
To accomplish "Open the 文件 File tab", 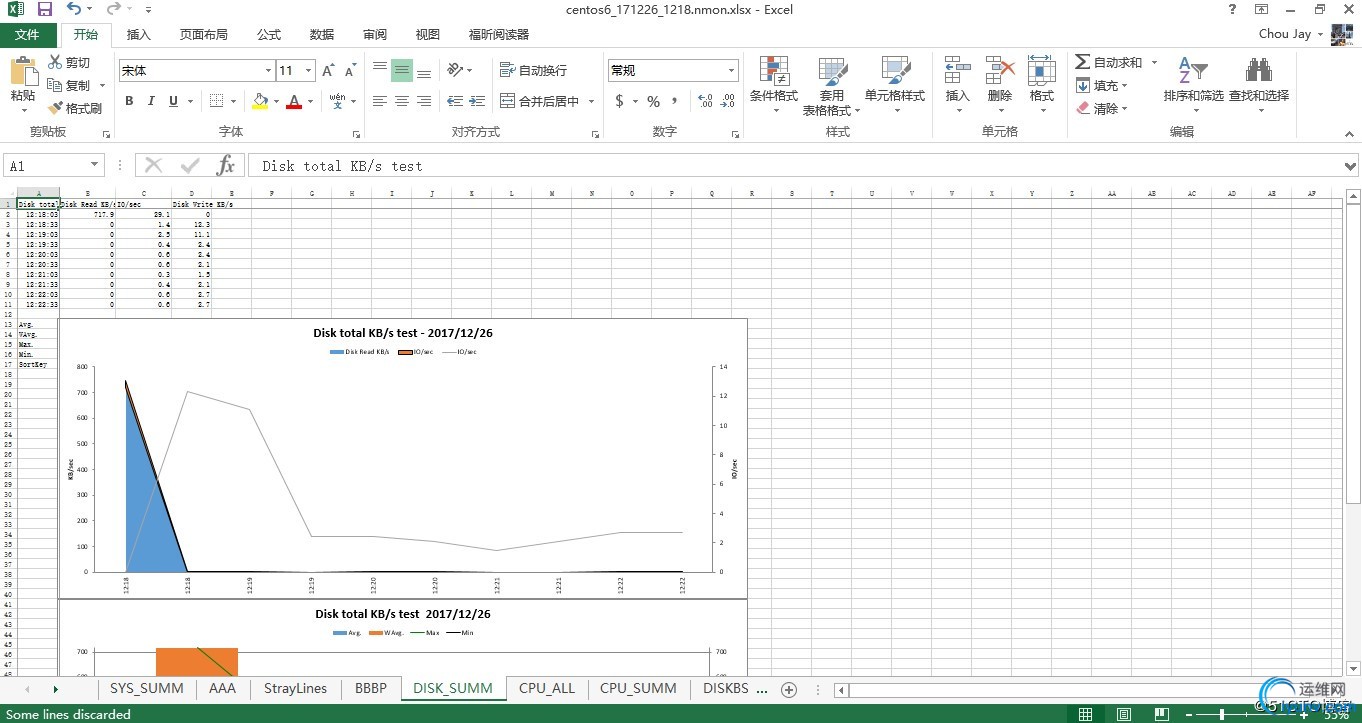I will tap(28, 34).
